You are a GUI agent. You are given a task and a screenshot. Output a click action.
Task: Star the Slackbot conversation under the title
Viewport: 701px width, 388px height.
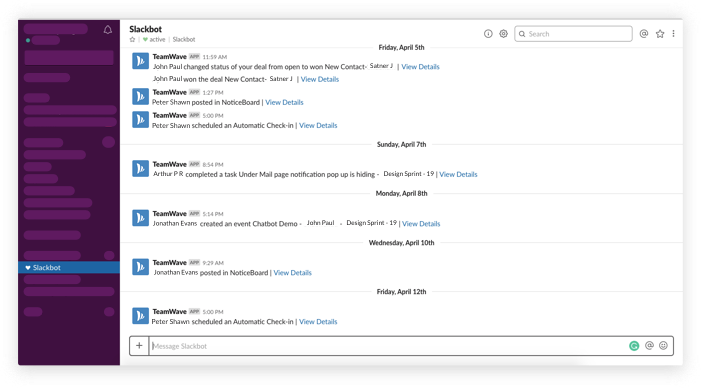[132, 40]
